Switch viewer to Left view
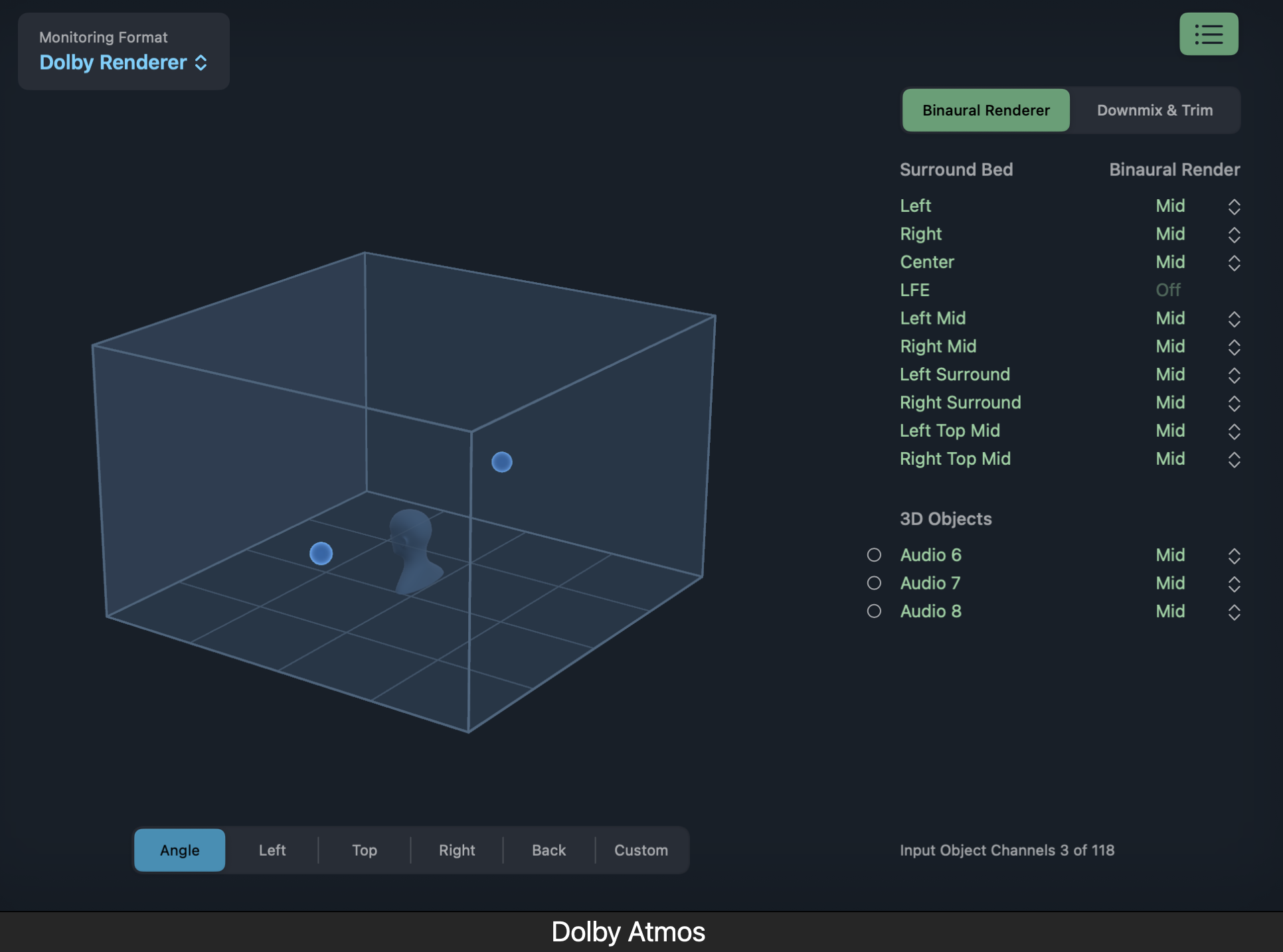Image resolution: width=1283 pixels, height=952 pixels. (x=272, y=850)
